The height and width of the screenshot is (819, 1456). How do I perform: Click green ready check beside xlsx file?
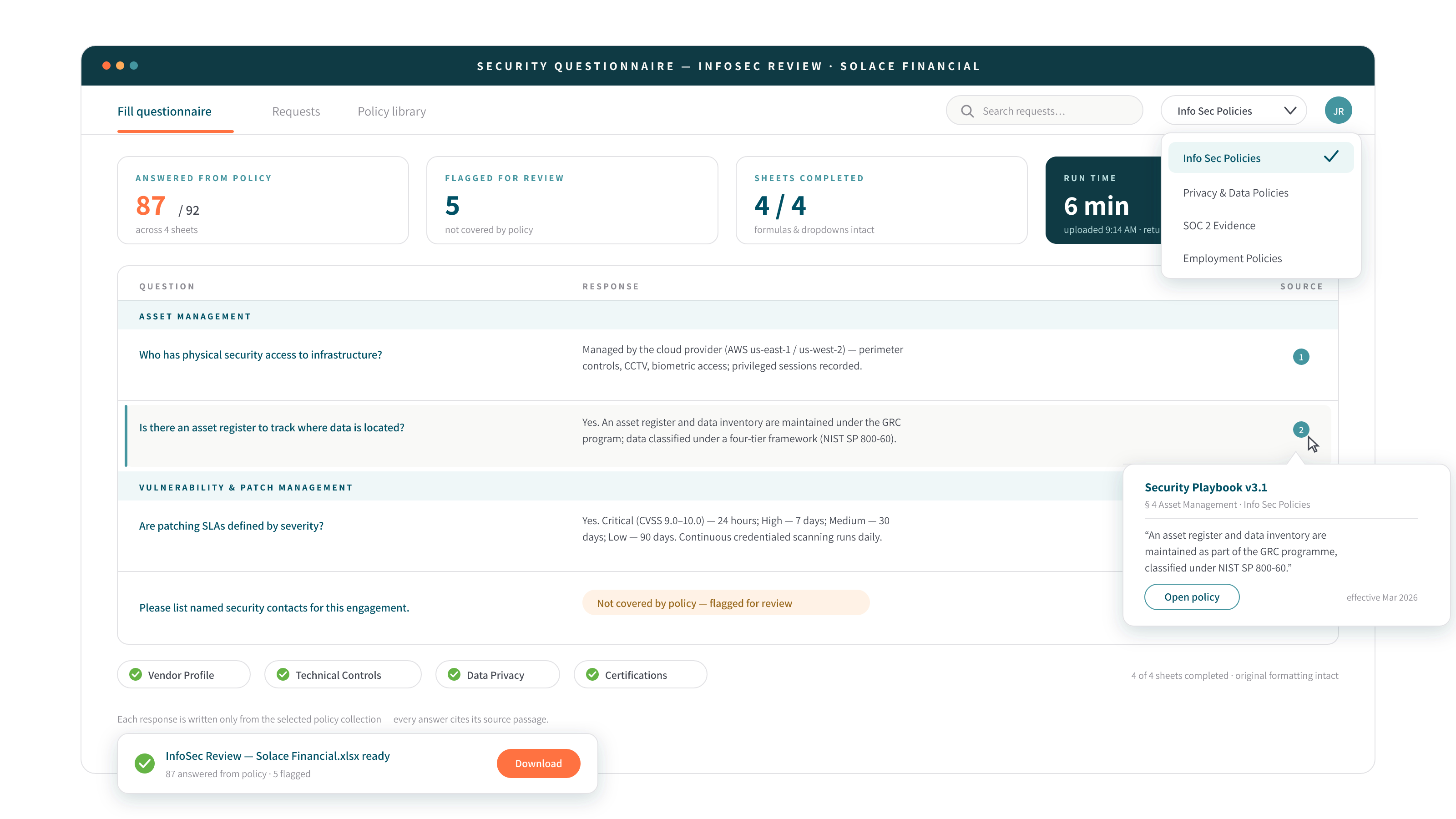pos(145,763)
